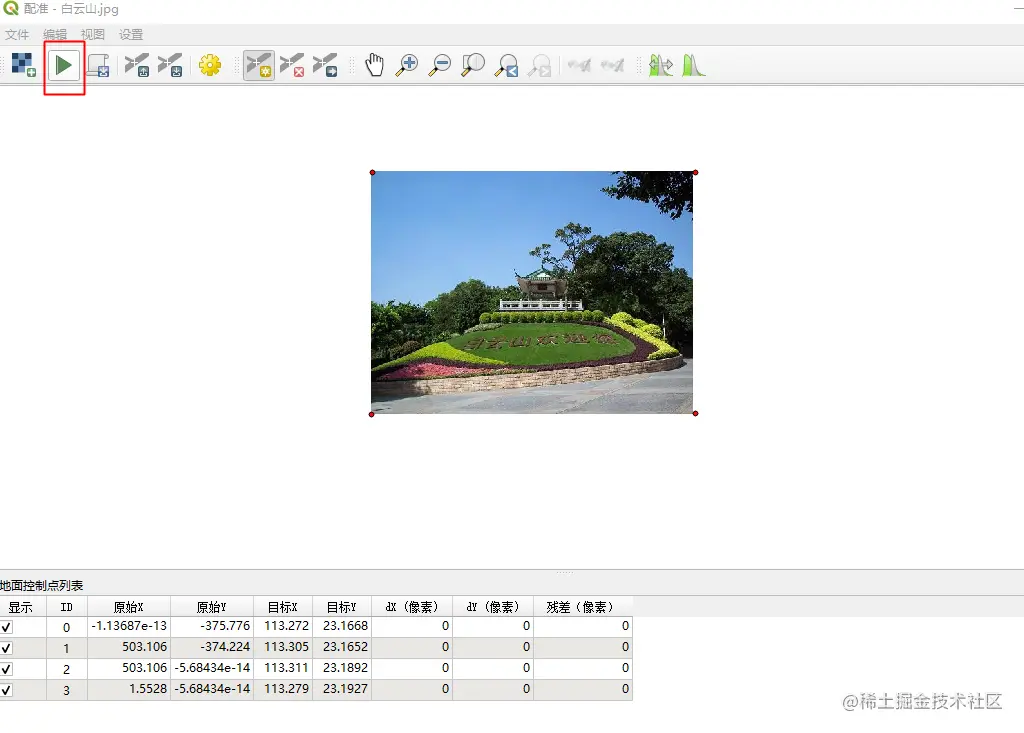Image resolution: width=1024 pixels, height=733 pixels.
Task: Select cell -374.224 in 原始Y column
Action: pyautogui.click(x=212, y=647)
